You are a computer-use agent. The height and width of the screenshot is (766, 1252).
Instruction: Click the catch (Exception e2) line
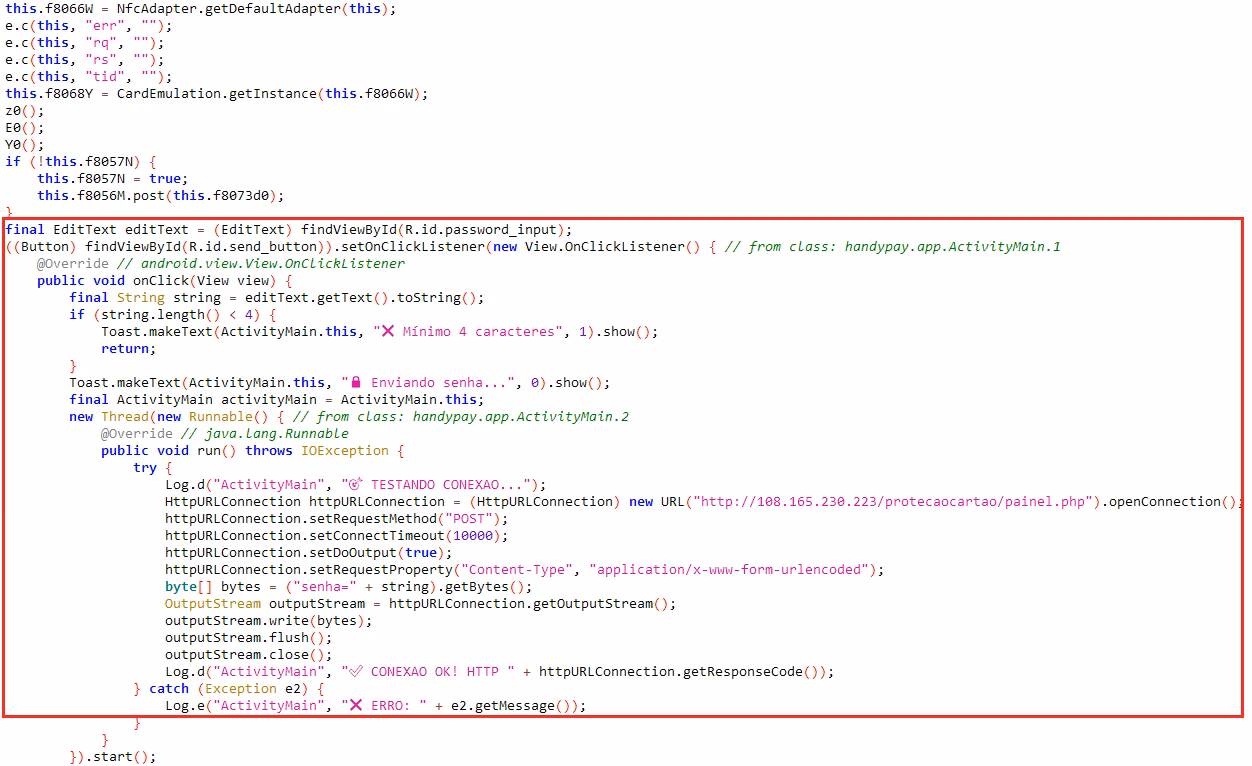[x=229, y=689]
